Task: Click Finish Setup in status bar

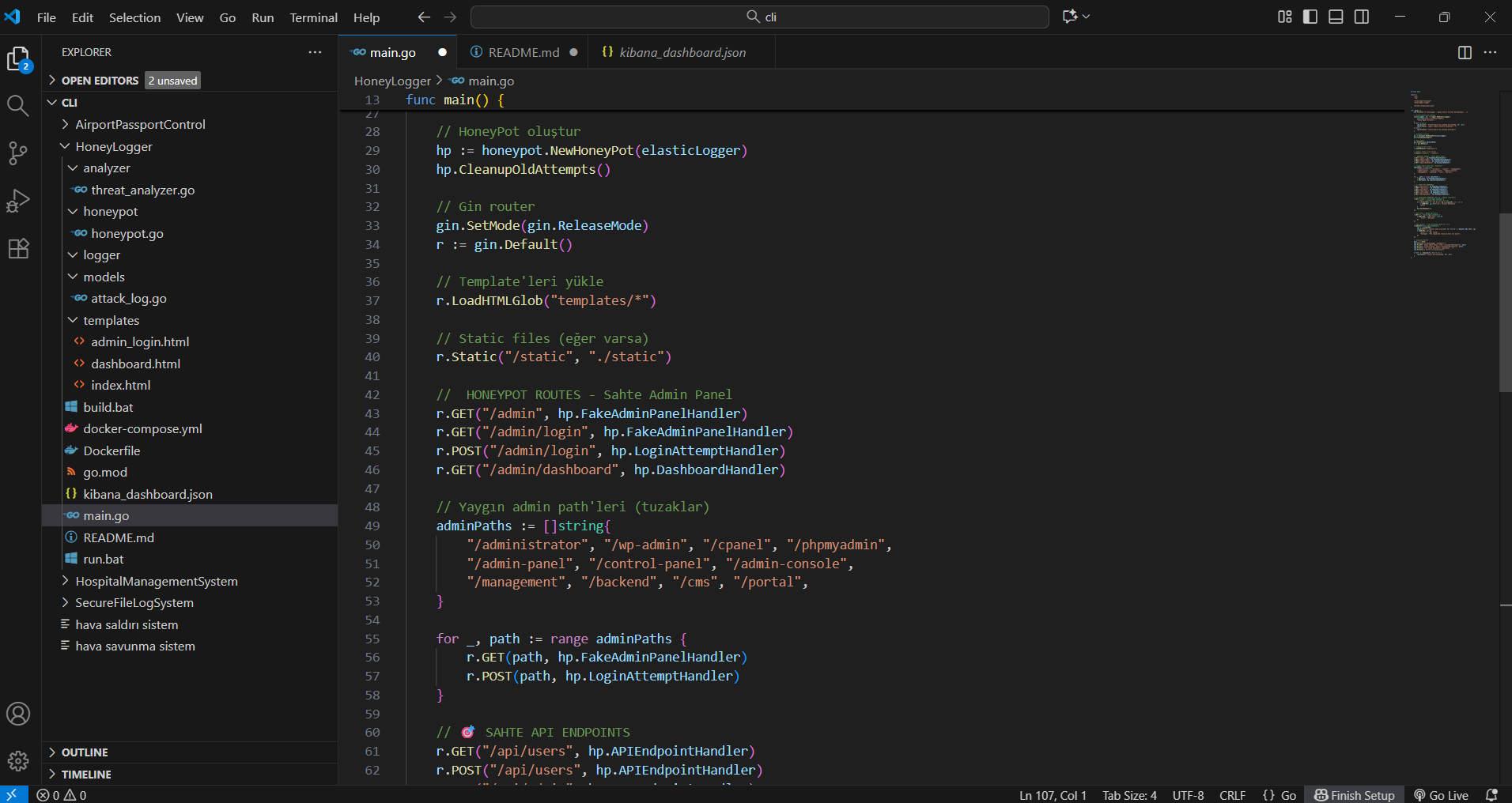Action: click(1355, 795)
